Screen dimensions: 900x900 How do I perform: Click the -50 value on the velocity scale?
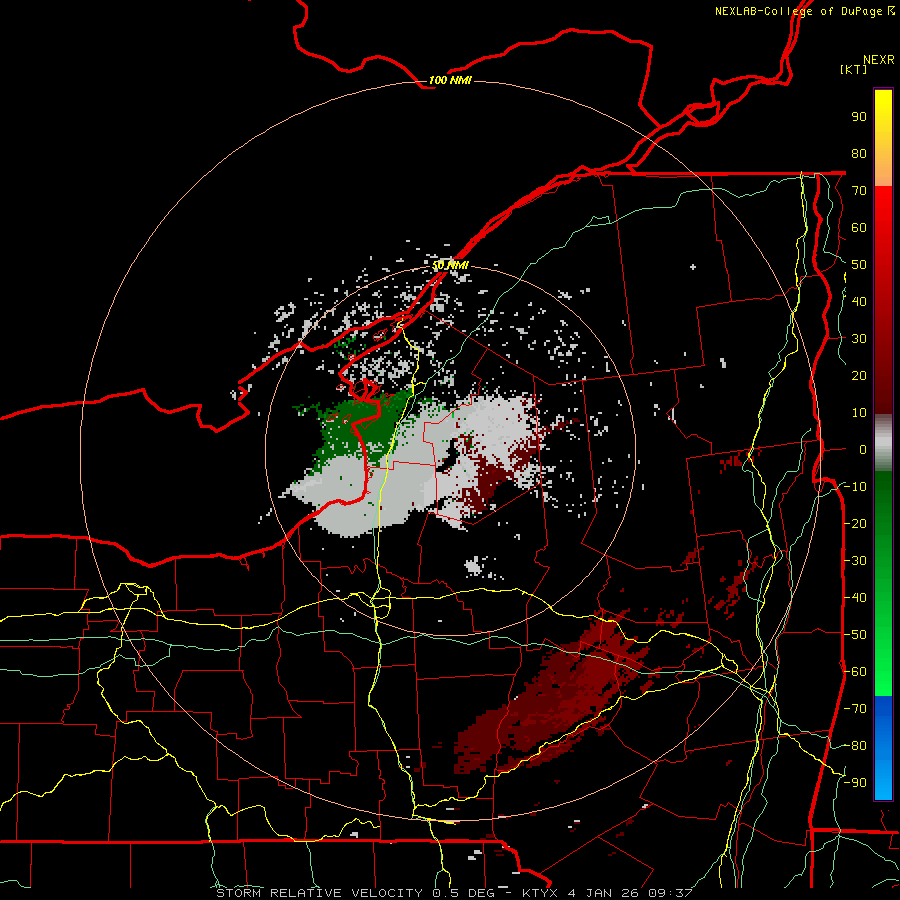pos(855,635)
